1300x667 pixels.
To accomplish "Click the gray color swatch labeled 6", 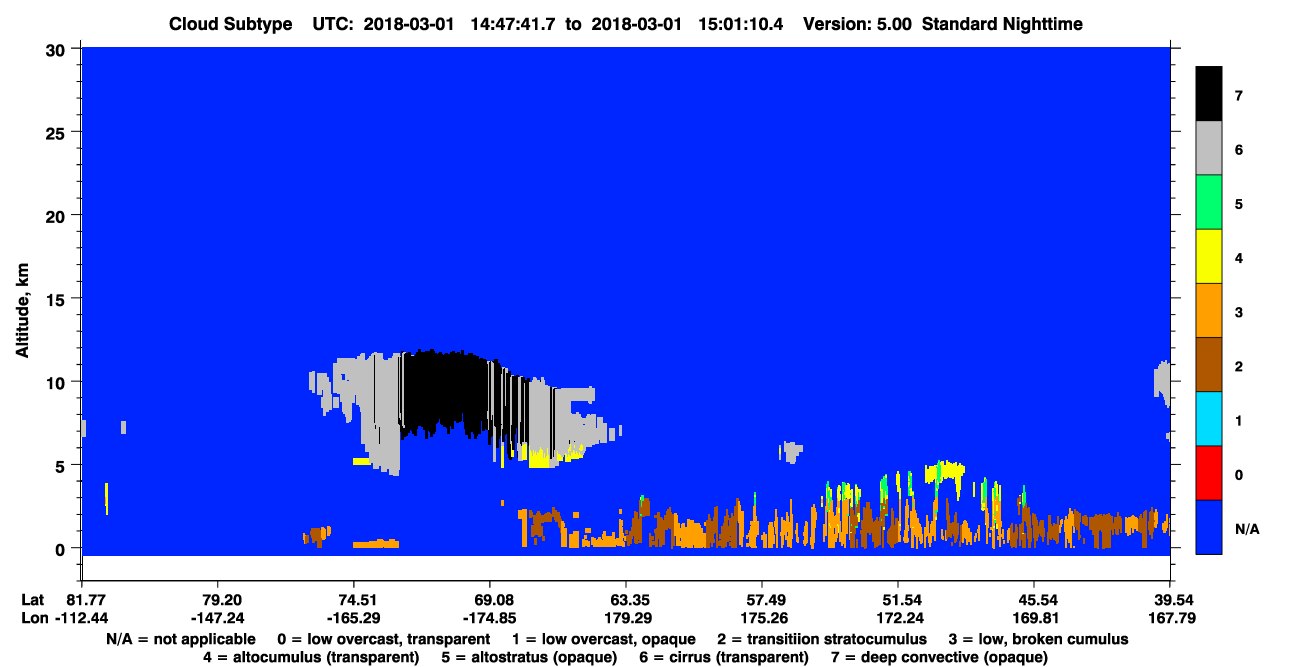I will (1209, 149).
